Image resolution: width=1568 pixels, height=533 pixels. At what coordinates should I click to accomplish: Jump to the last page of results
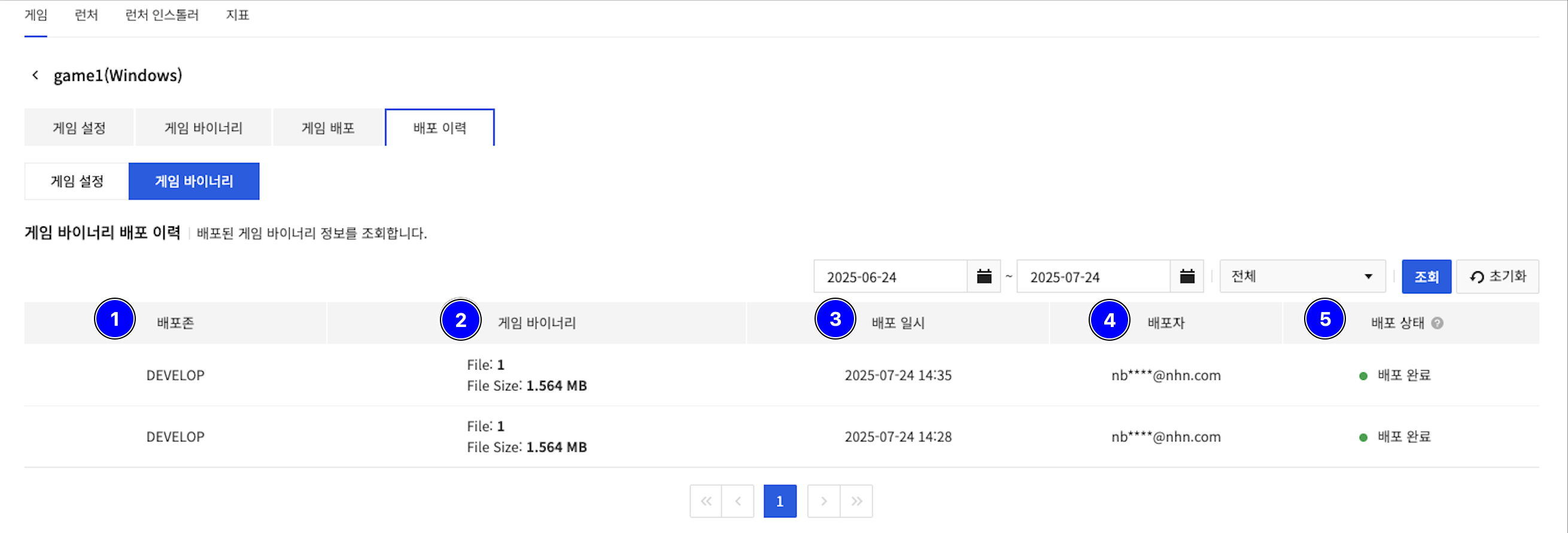(856, 501)
